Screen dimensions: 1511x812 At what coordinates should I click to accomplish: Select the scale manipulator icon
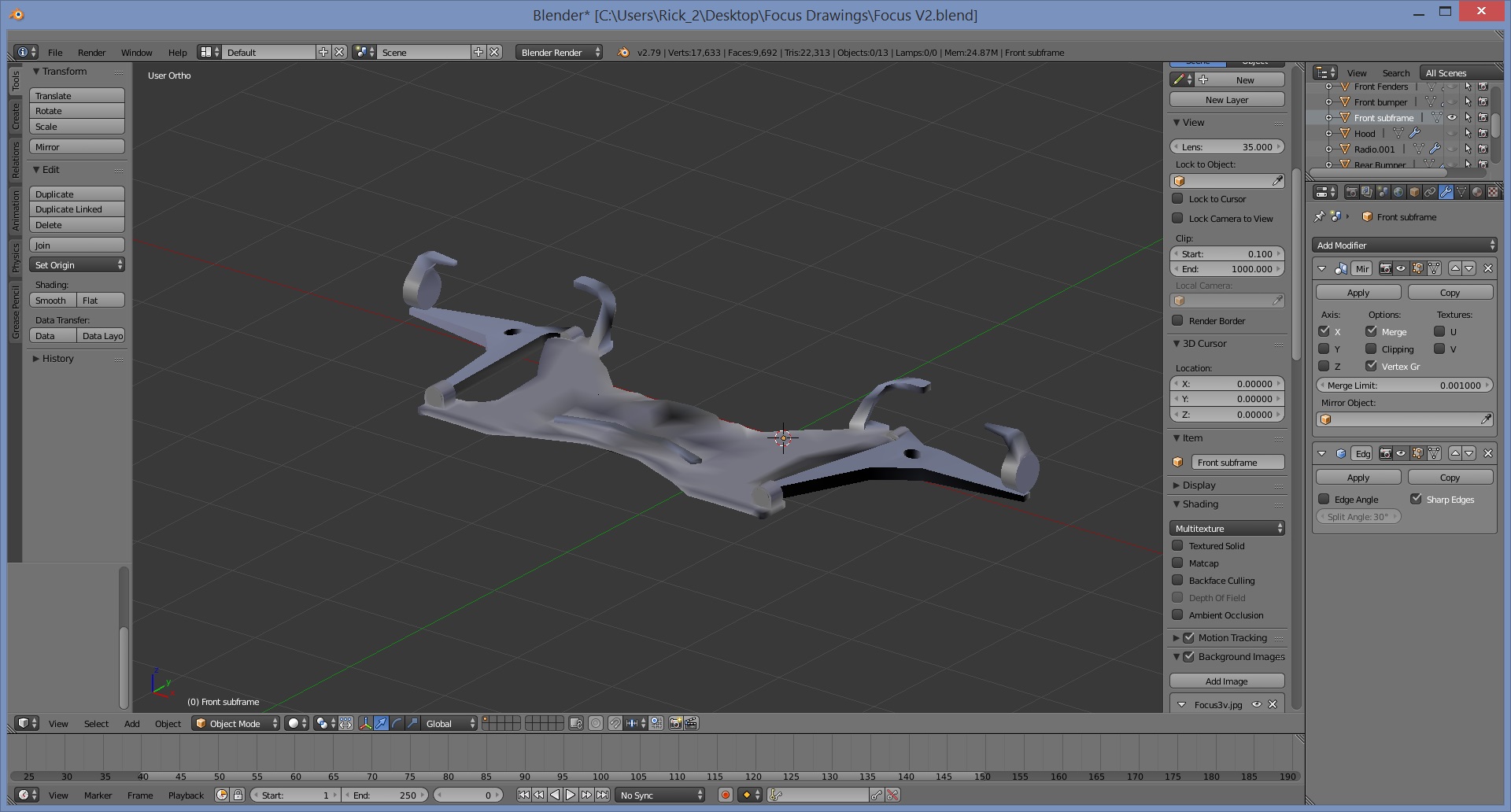(x=412, y=723)
